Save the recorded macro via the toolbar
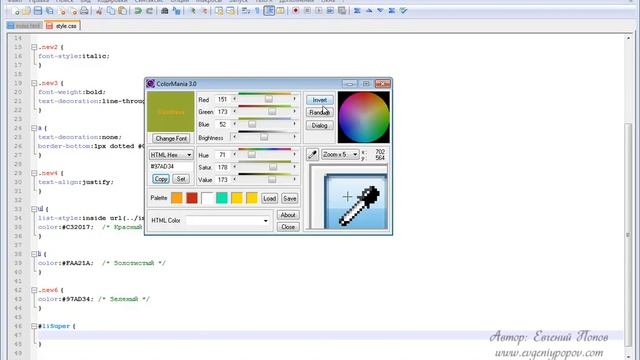Image resolution: width=640 pixels, height=360 pixels. (x=342, y=11)
